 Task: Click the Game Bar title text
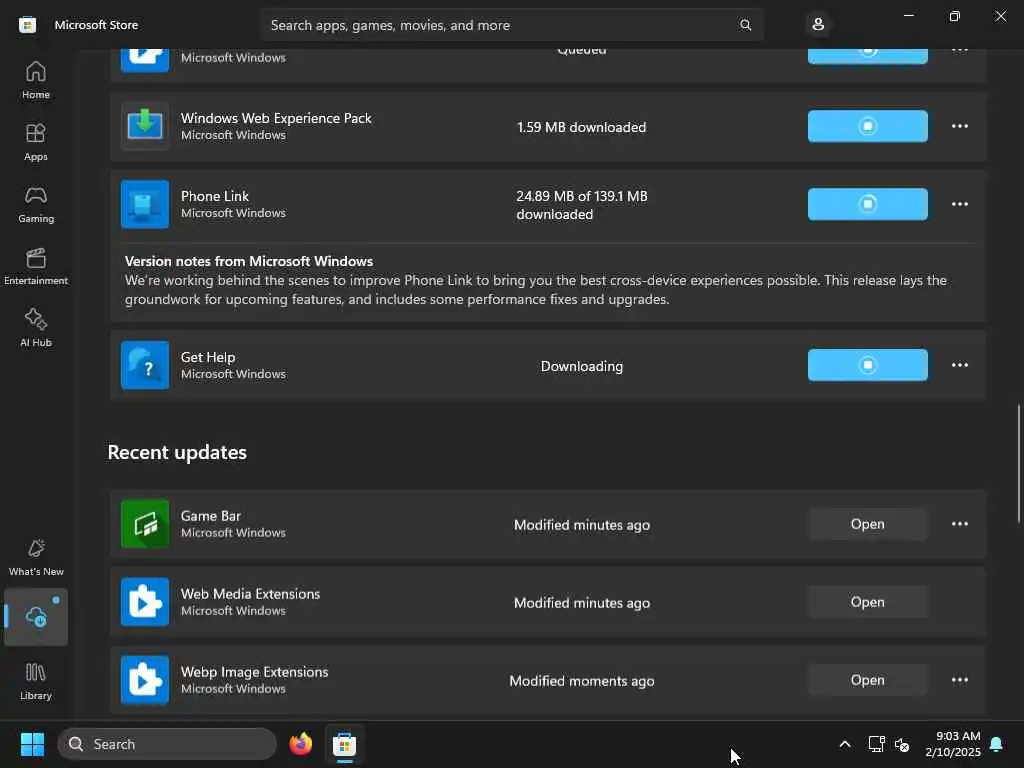click(211, 516)
